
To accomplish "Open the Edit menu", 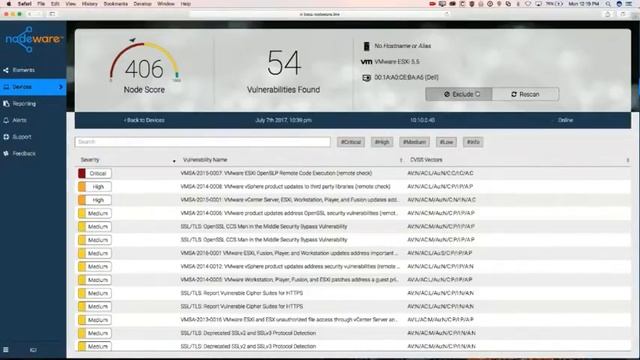I will tap(55, 4).
